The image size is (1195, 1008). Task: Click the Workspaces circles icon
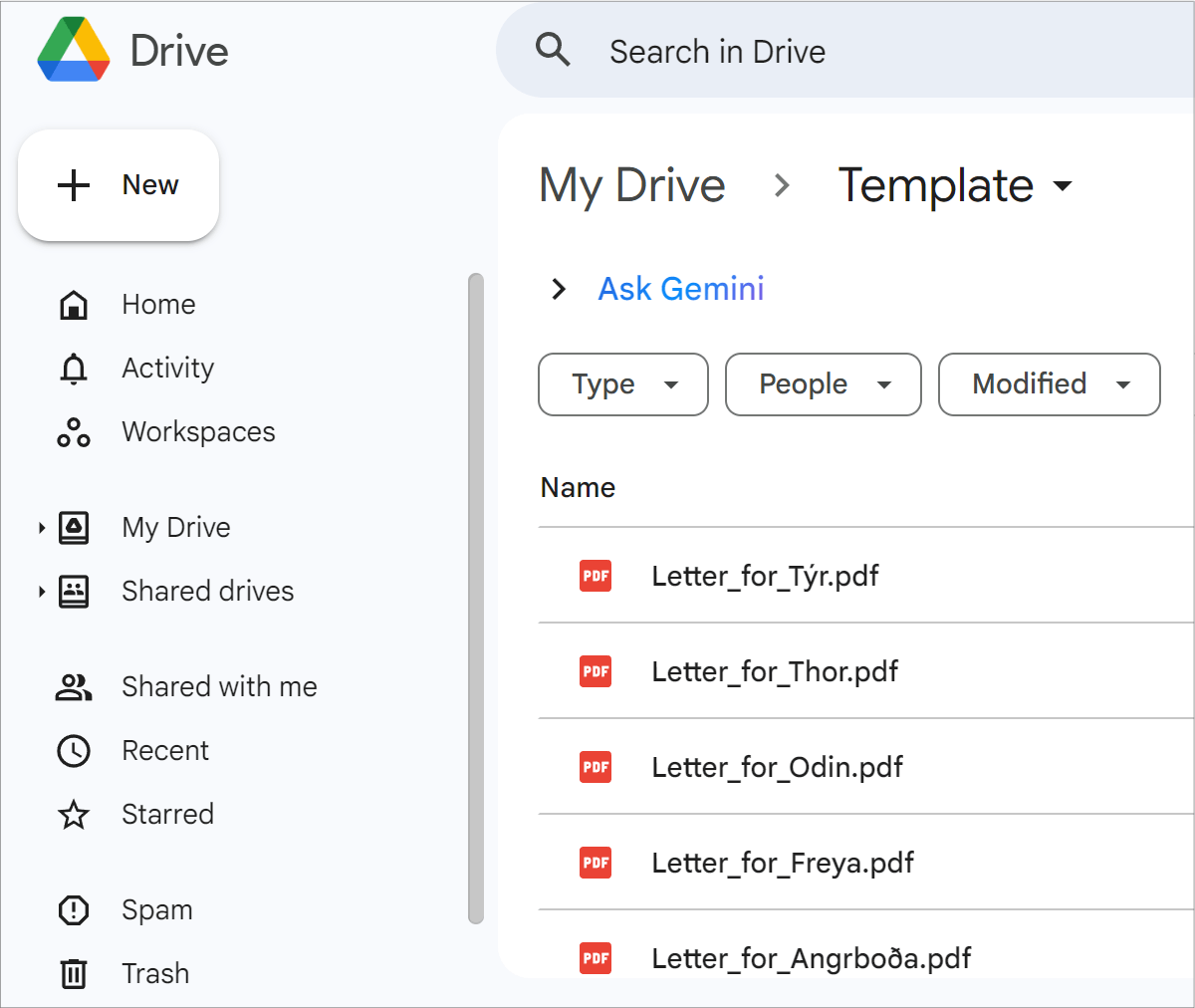74,432
